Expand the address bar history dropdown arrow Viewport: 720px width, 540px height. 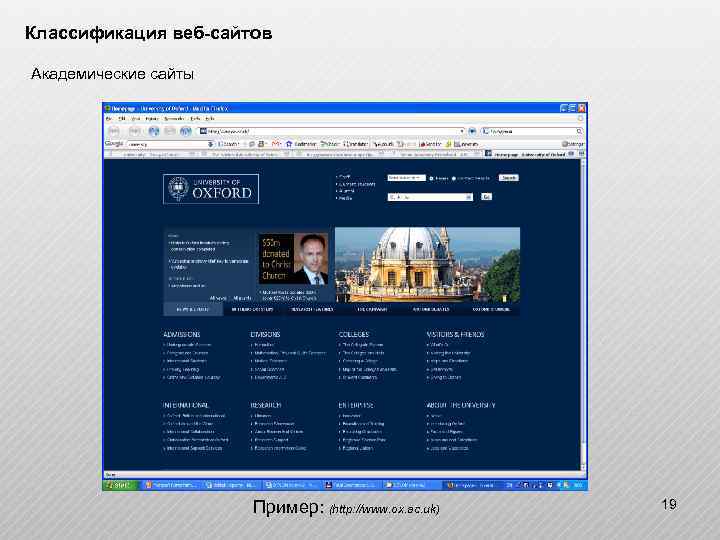click(x=461, y=131)
